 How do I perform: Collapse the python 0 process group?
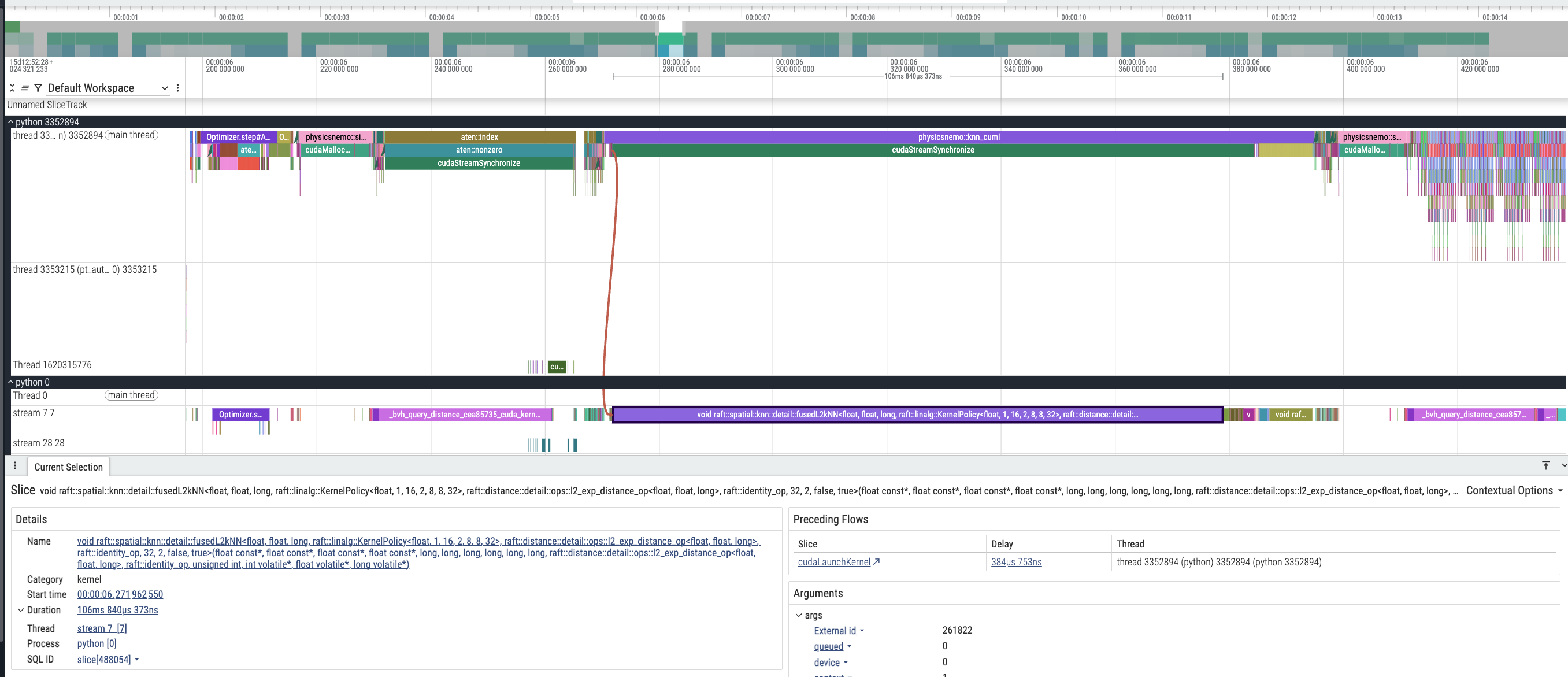coord(10,382)
